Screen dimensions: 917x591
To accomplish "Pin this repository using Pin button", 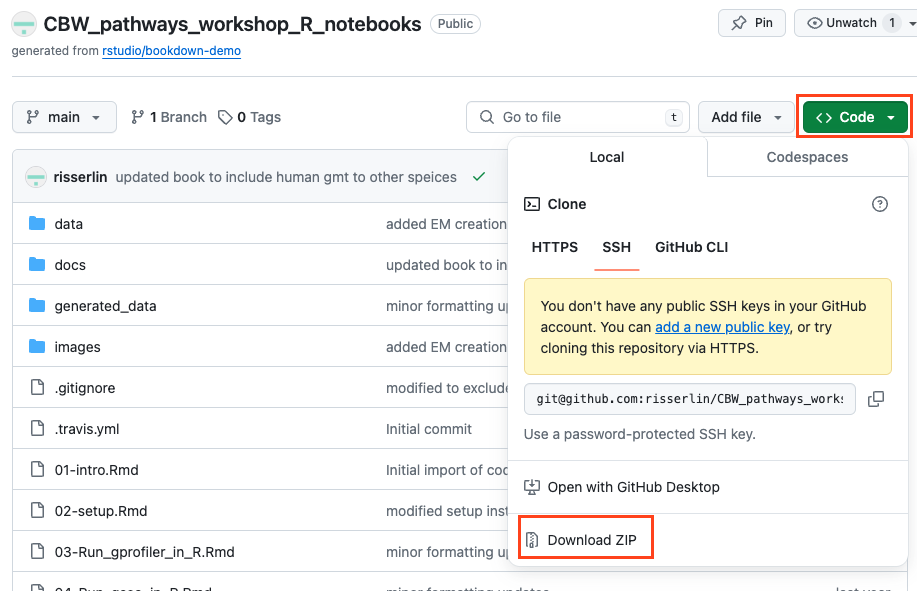I will point(752,23).
